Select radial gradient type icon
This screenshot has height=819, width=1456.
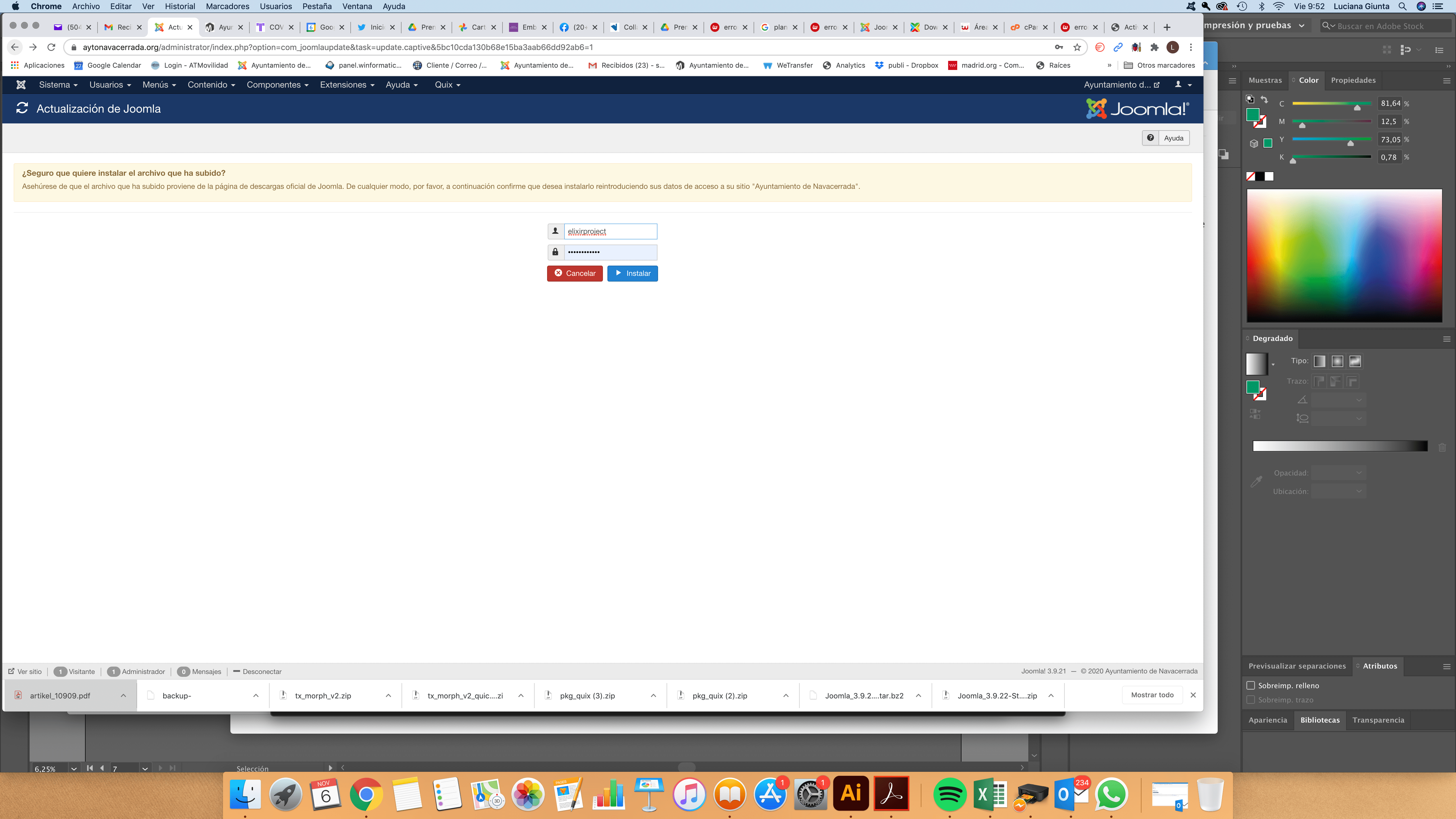1337,361
